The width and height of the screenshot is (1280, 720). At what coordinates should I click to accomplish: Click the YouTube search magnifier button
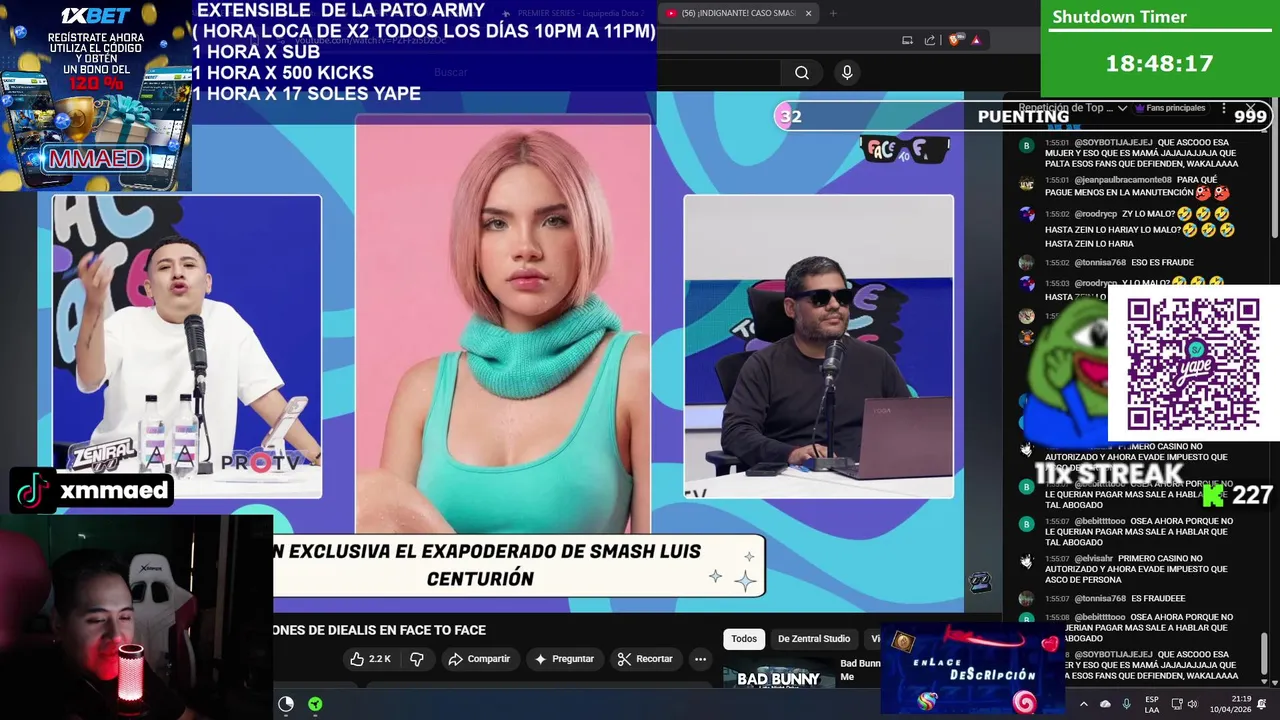click(802, 72)
